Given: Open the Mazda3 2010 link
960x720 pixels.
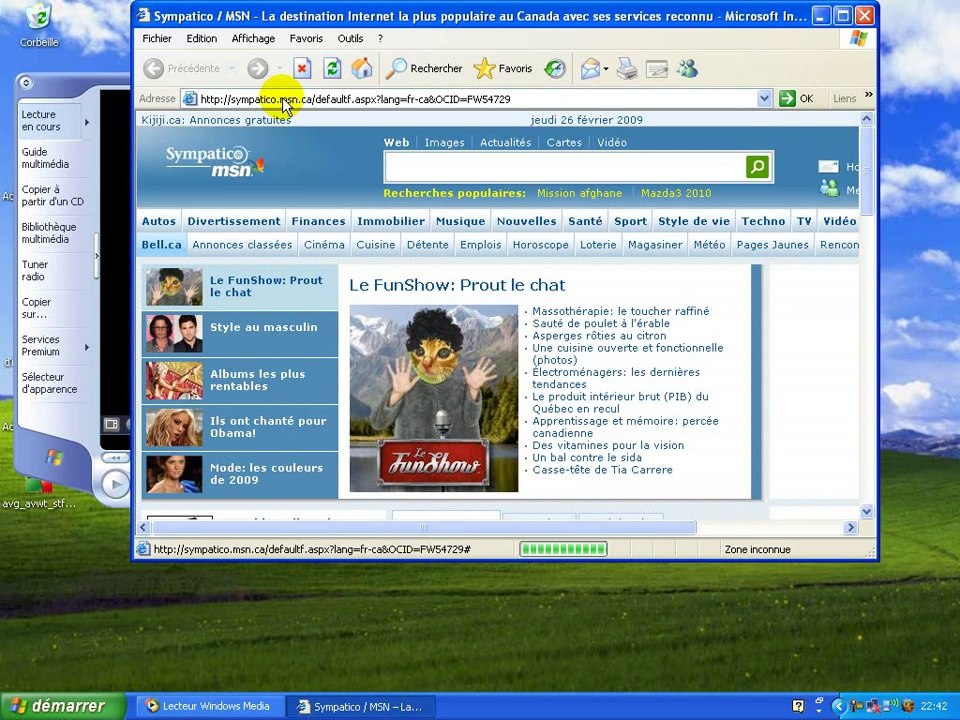Looking at the screenshot, I should (676, 193).
